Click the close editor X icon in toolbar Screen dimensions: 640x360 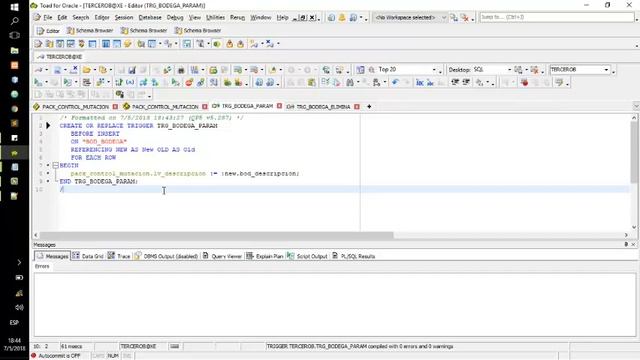[74, 70]
